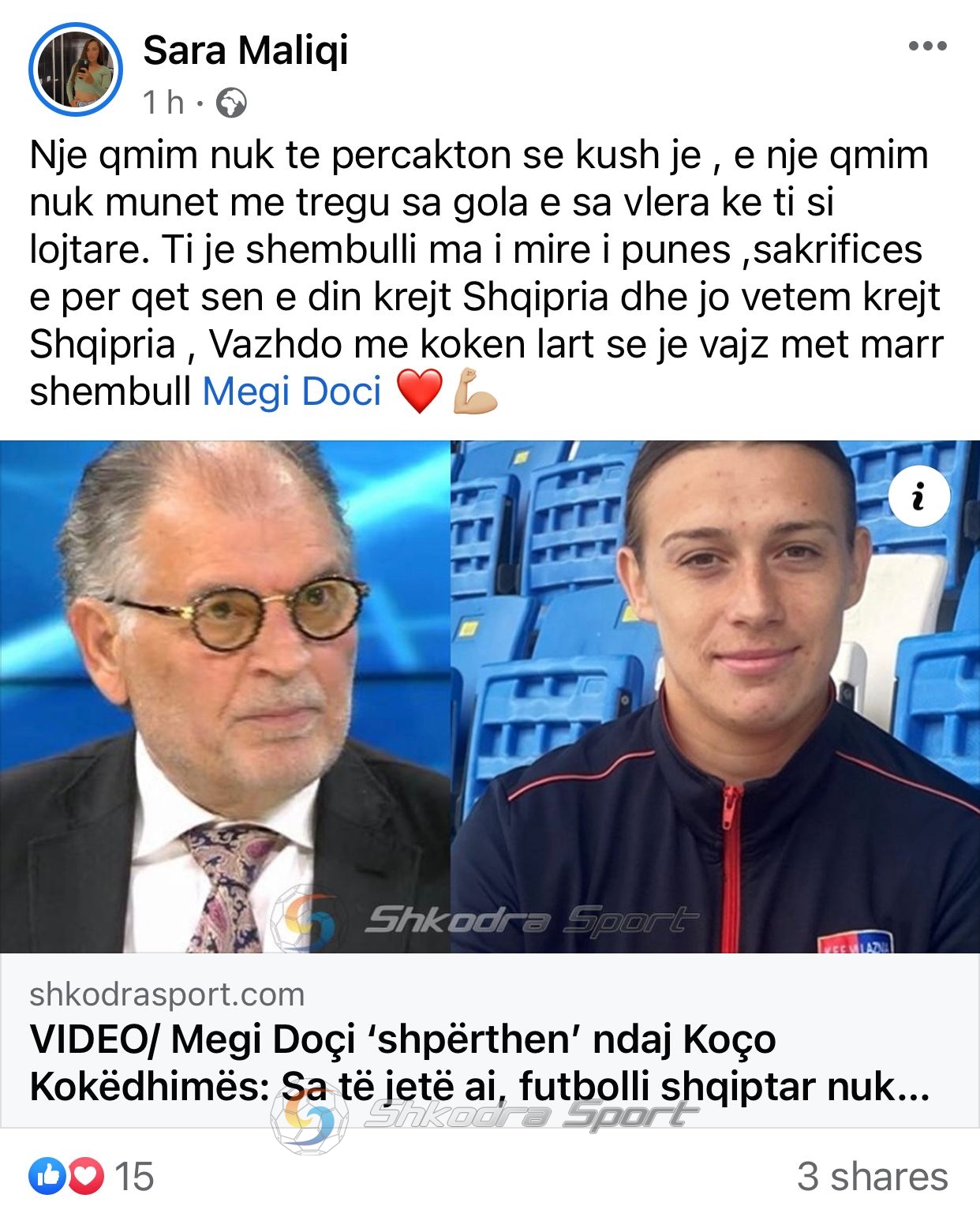Open the article headline about Megi Doçi
This screenshot has height=1217, width=980.
coord(480,1062)
